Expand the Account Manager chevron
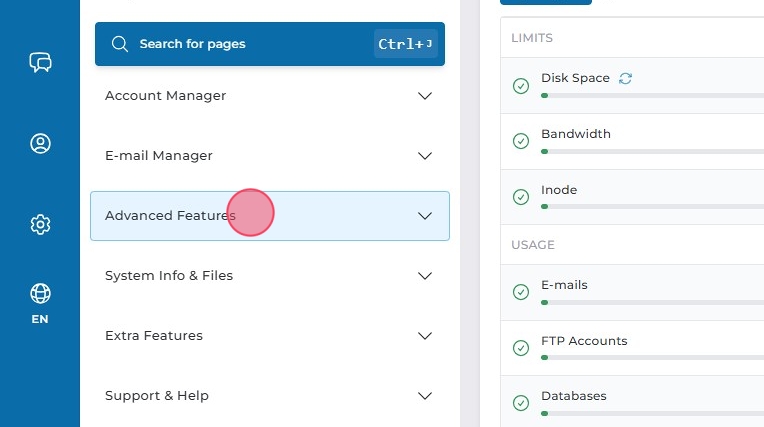Viewport: 764px width, 427px height. pyautogui.click(x=425, y=96)
